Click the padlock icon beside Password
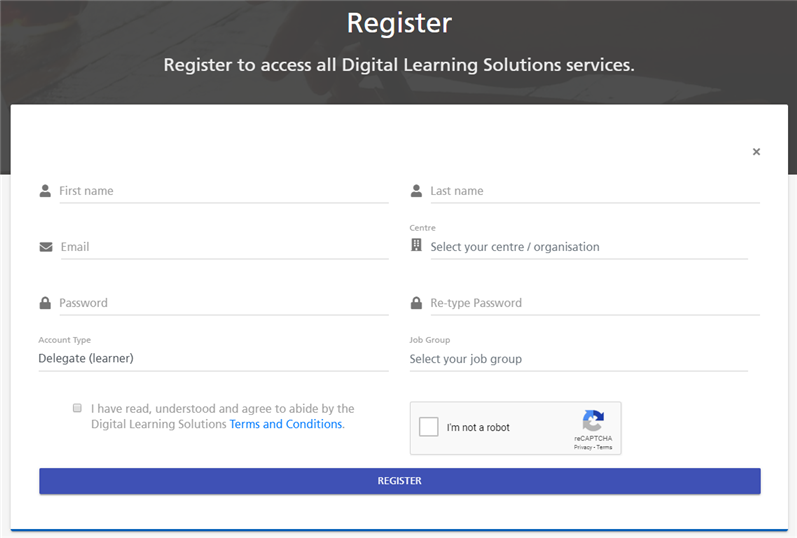The height and width of the screenshot is (538, 797). point(45,303)
